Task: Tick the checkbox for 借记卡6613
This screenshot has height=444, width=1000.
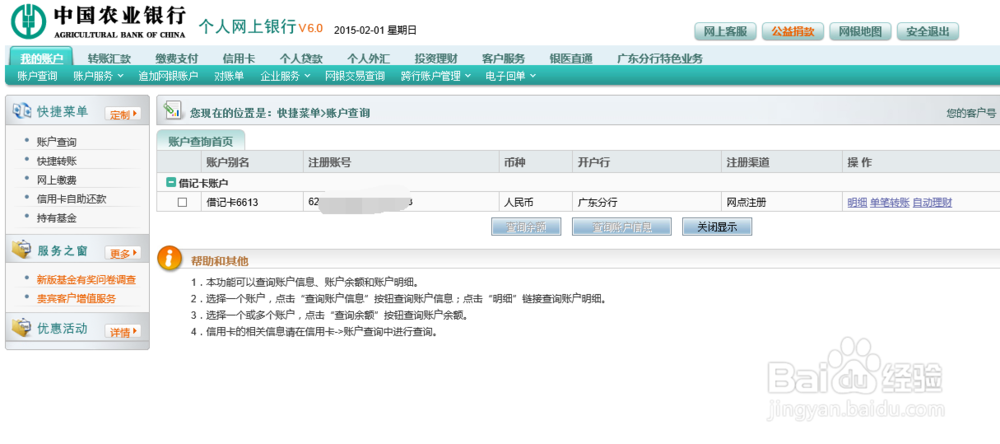Action: point(182,203)
